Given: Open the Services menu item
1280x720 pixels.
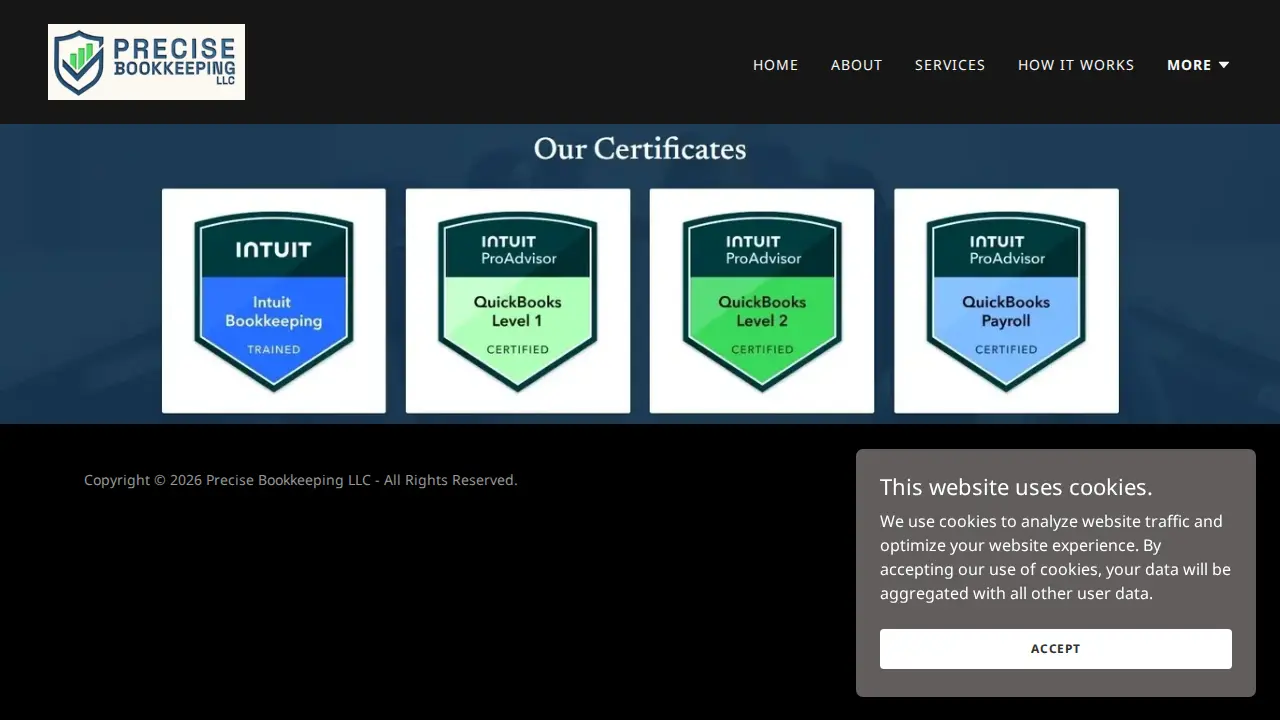Looking at the screenshot, I should (x=950, y=65).
